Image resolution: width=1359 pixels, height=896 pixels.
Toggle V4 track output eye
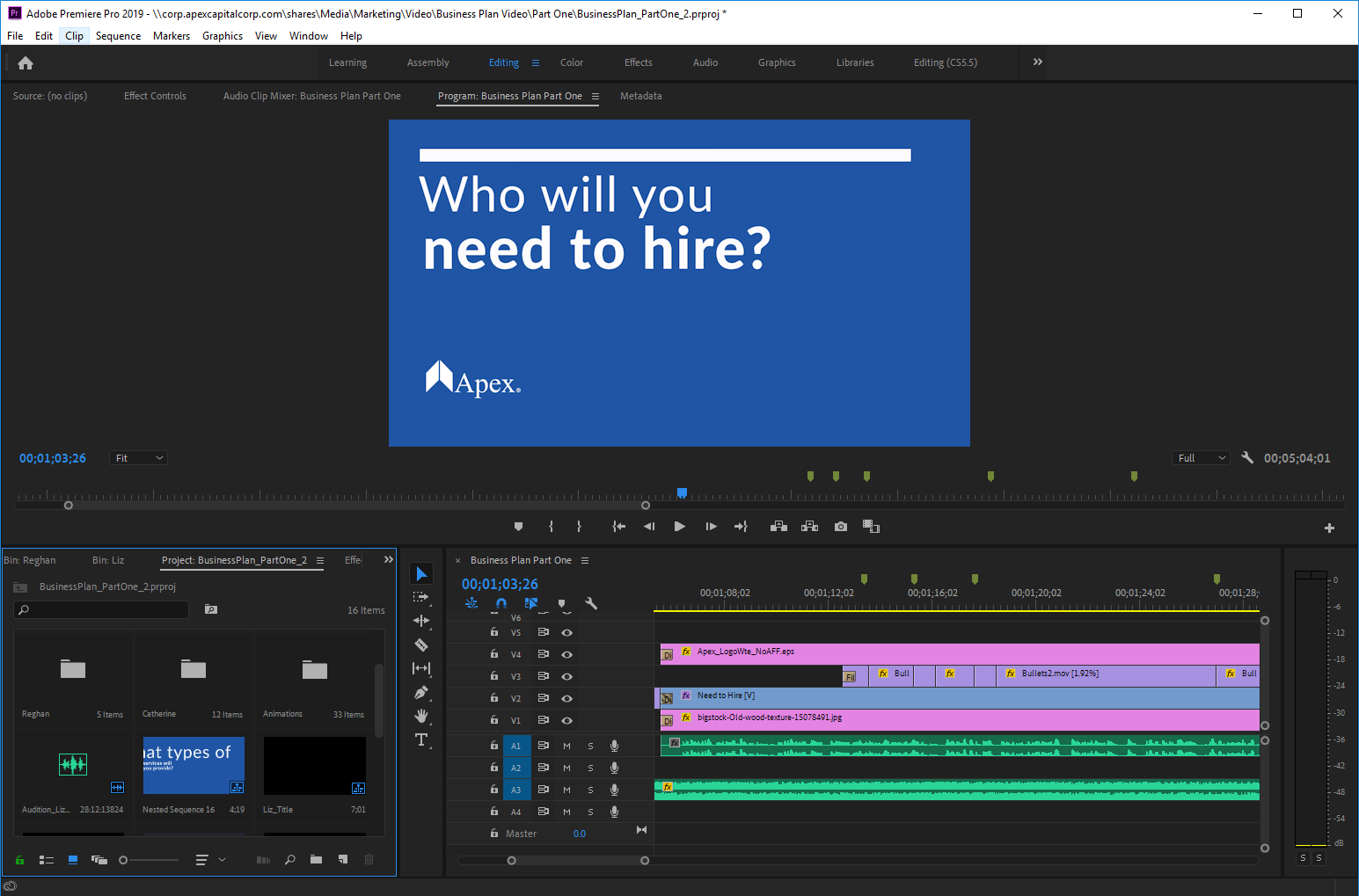pyautogui.click(x=567, y=654)
